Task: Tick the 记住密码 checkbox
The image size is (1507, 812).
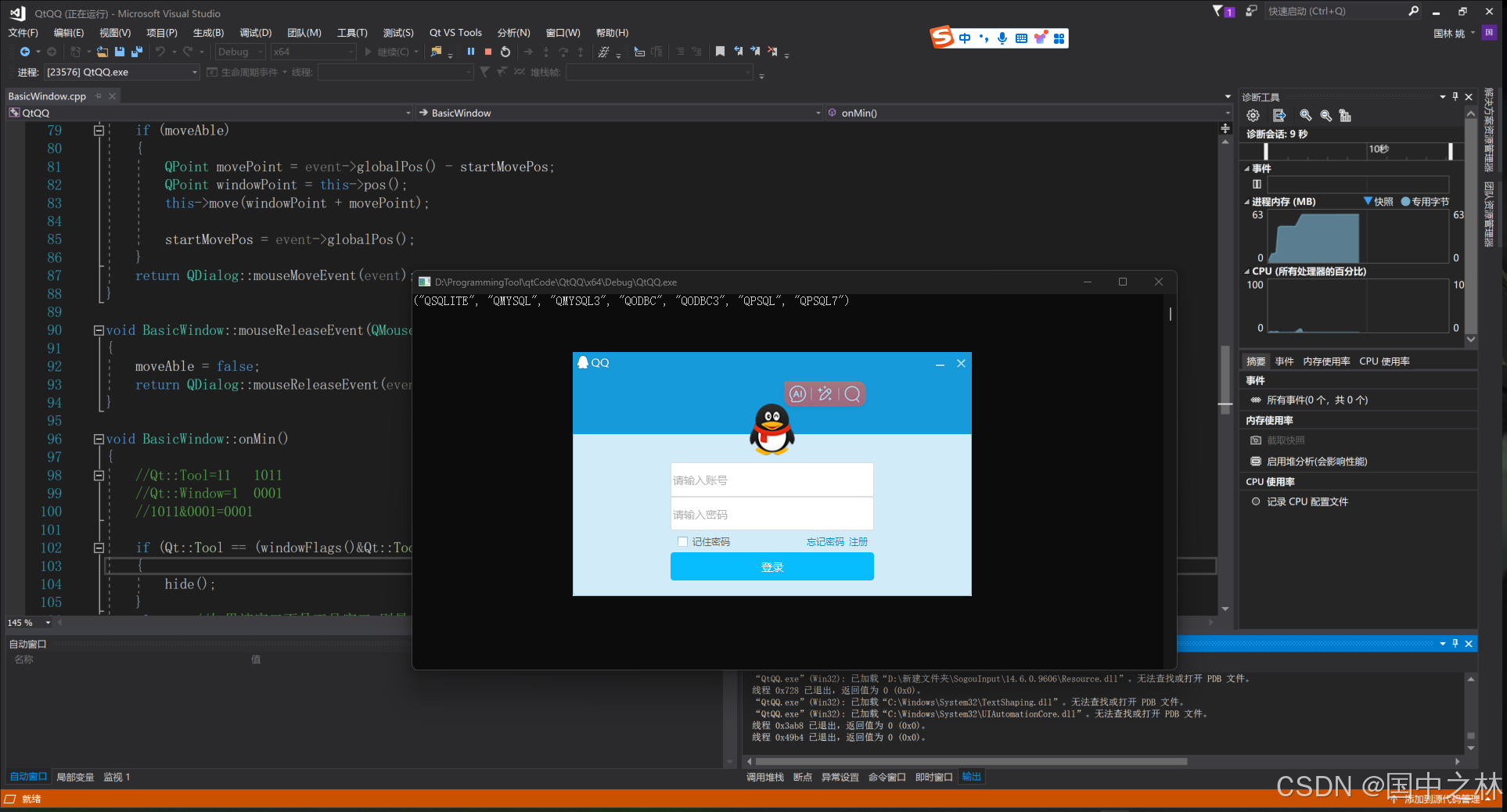Action: point(682,541)
